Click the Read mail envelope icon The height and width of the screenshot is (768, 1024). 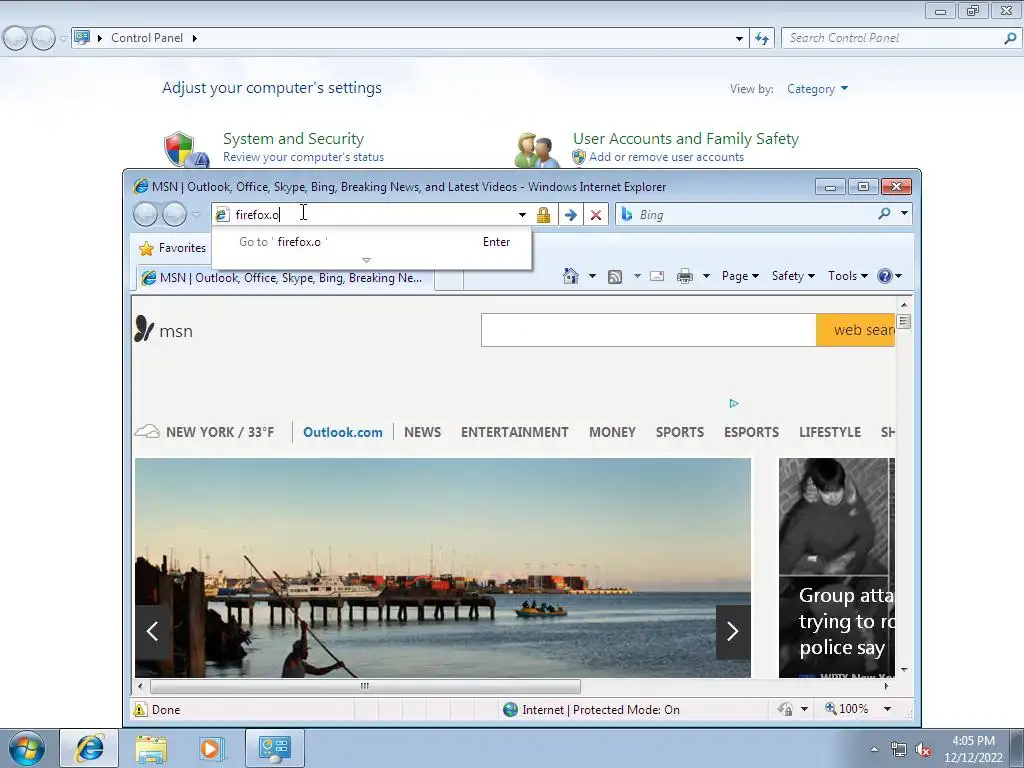[657, 276]
